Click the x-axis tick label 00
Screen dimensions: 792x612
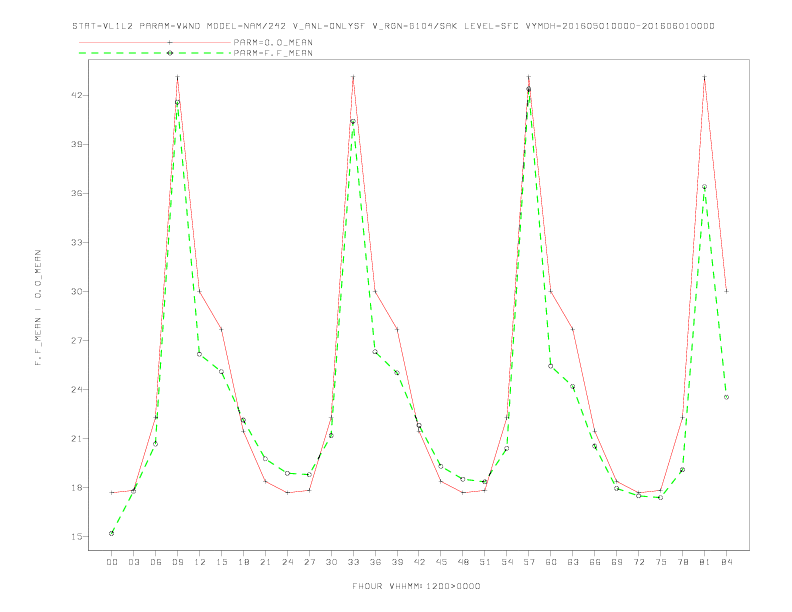coord(112,562)
